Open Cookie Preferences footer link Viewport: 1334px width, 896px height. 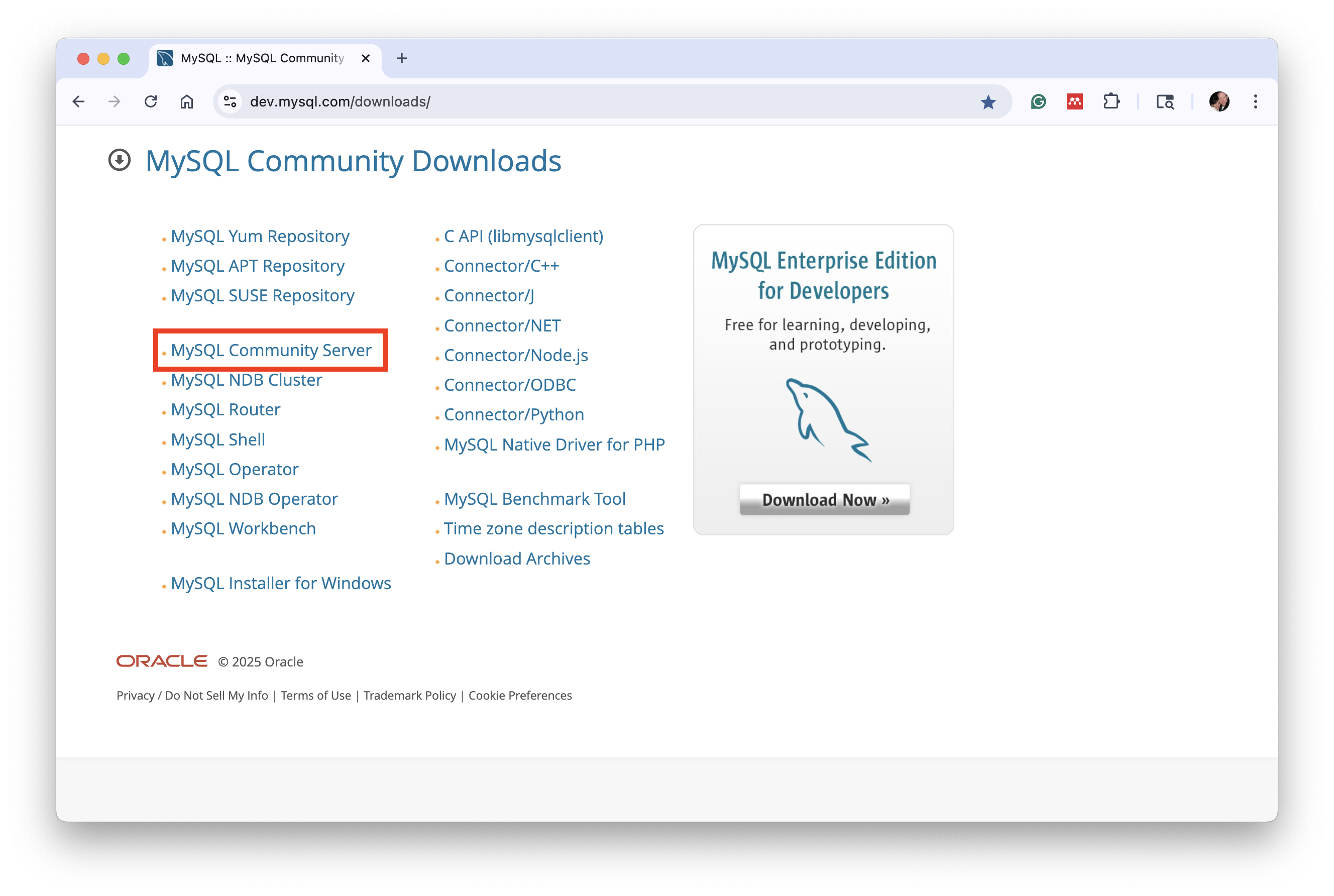[520, 695]
